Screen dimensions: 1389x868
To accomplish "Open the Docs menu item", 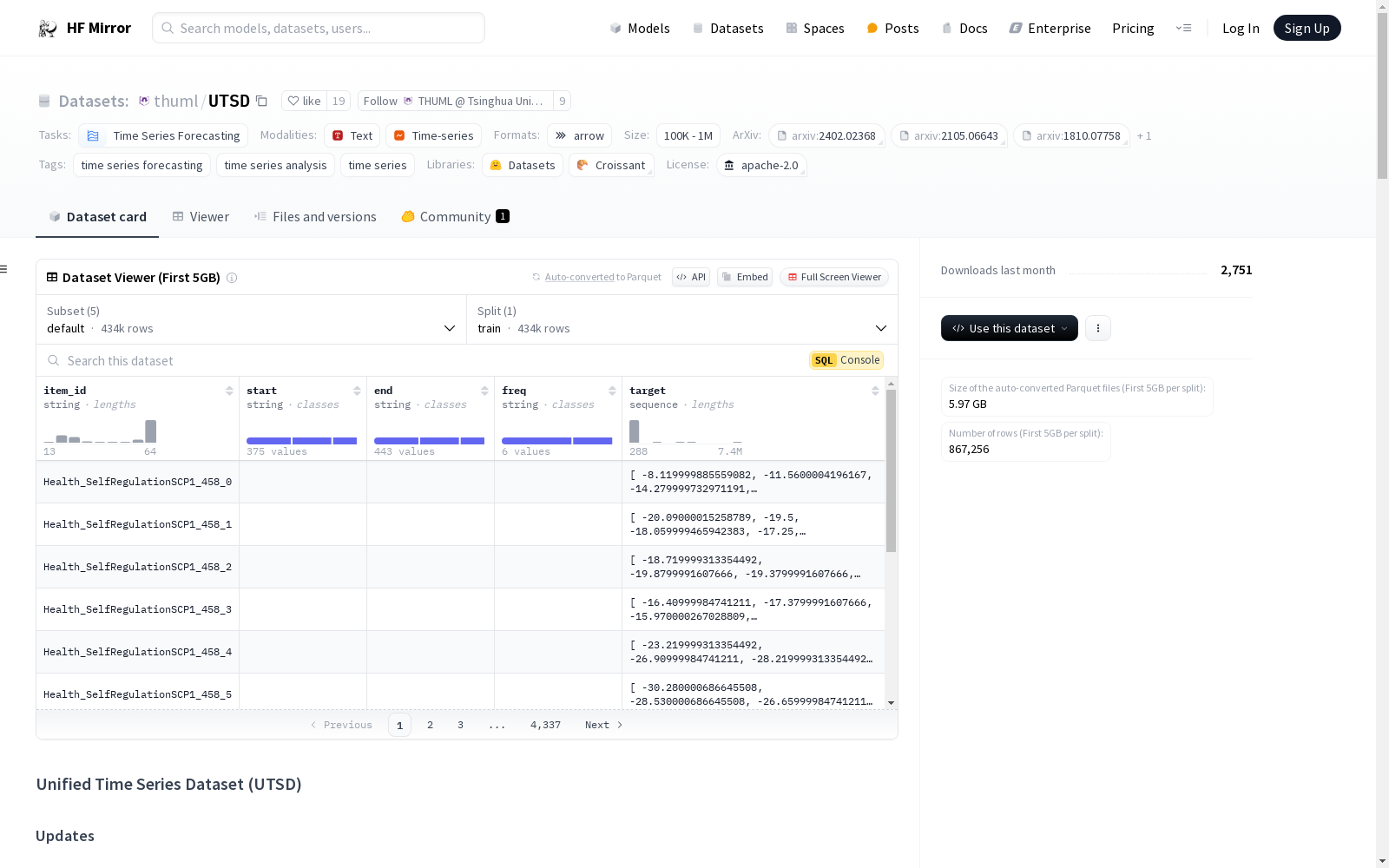I will [964, 28].
